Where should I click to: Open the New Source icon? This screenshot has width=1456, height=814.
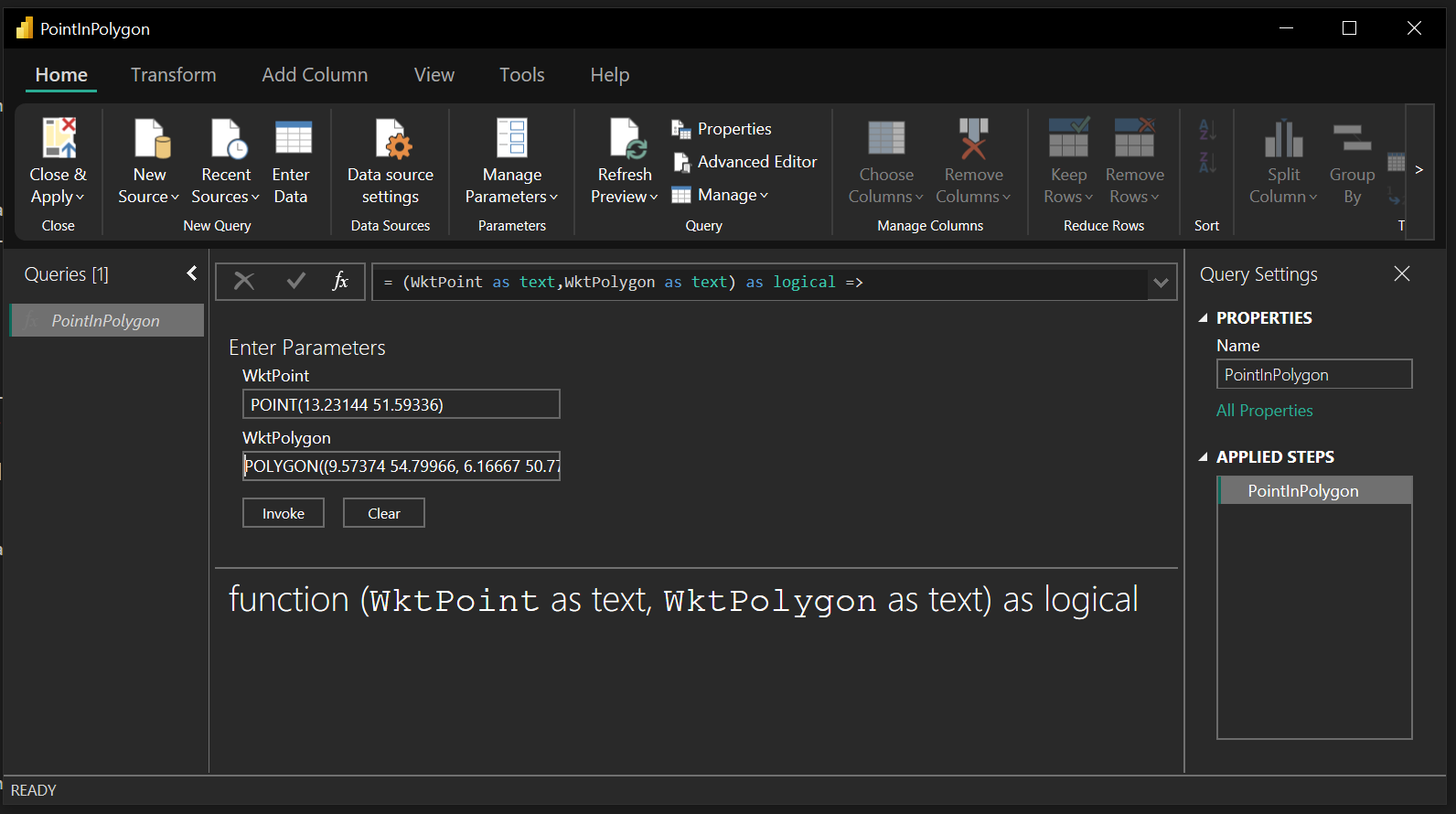(152, 138)
